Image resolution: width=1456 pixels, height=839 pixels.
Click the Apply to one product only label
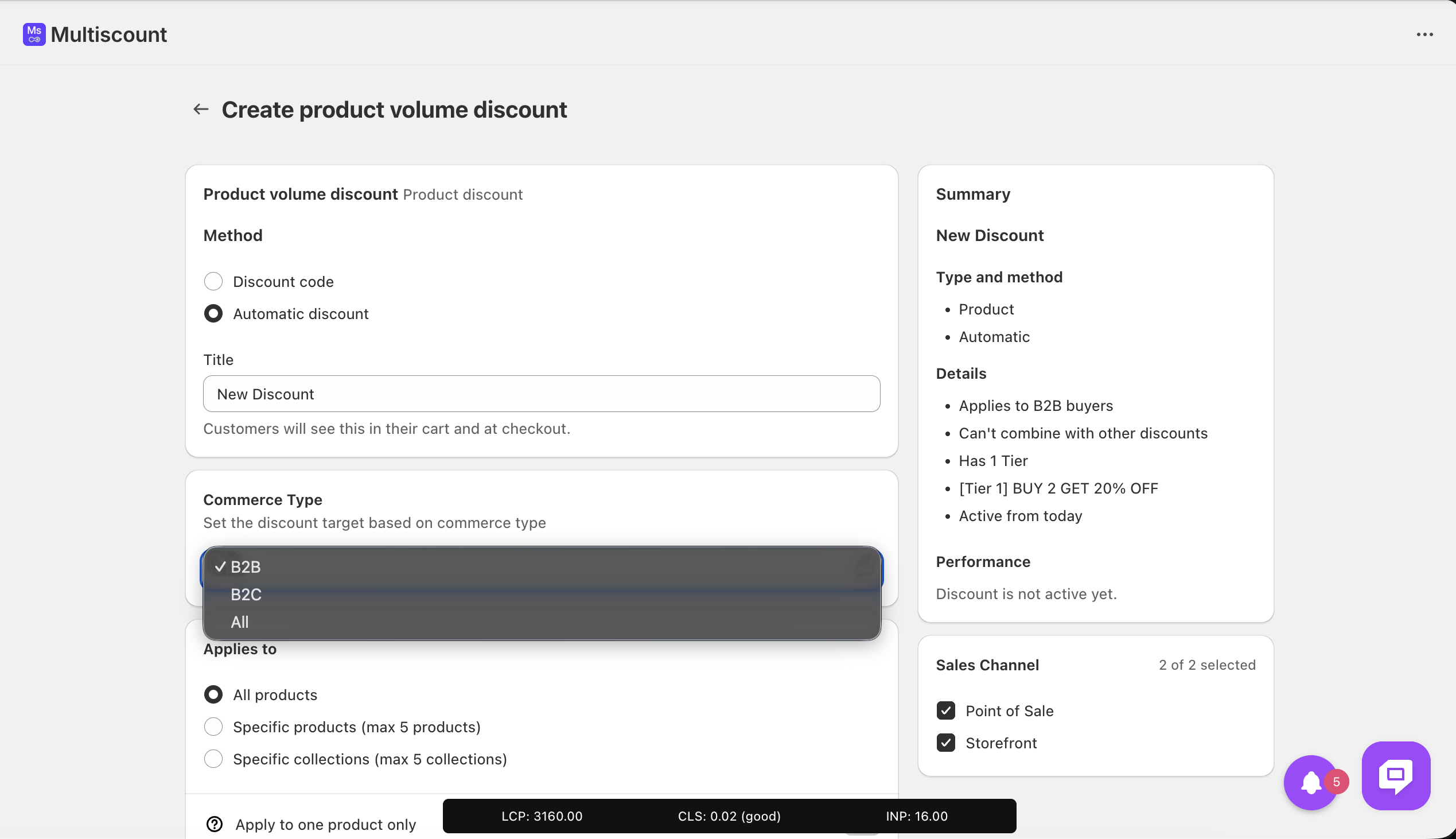point(325,824)
